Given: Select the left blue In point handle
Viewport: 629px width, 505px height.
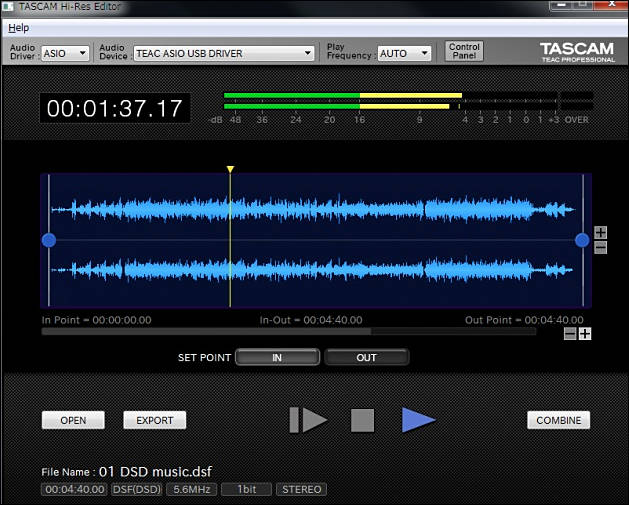Looking at the screenshot, I should coord(49,240).
